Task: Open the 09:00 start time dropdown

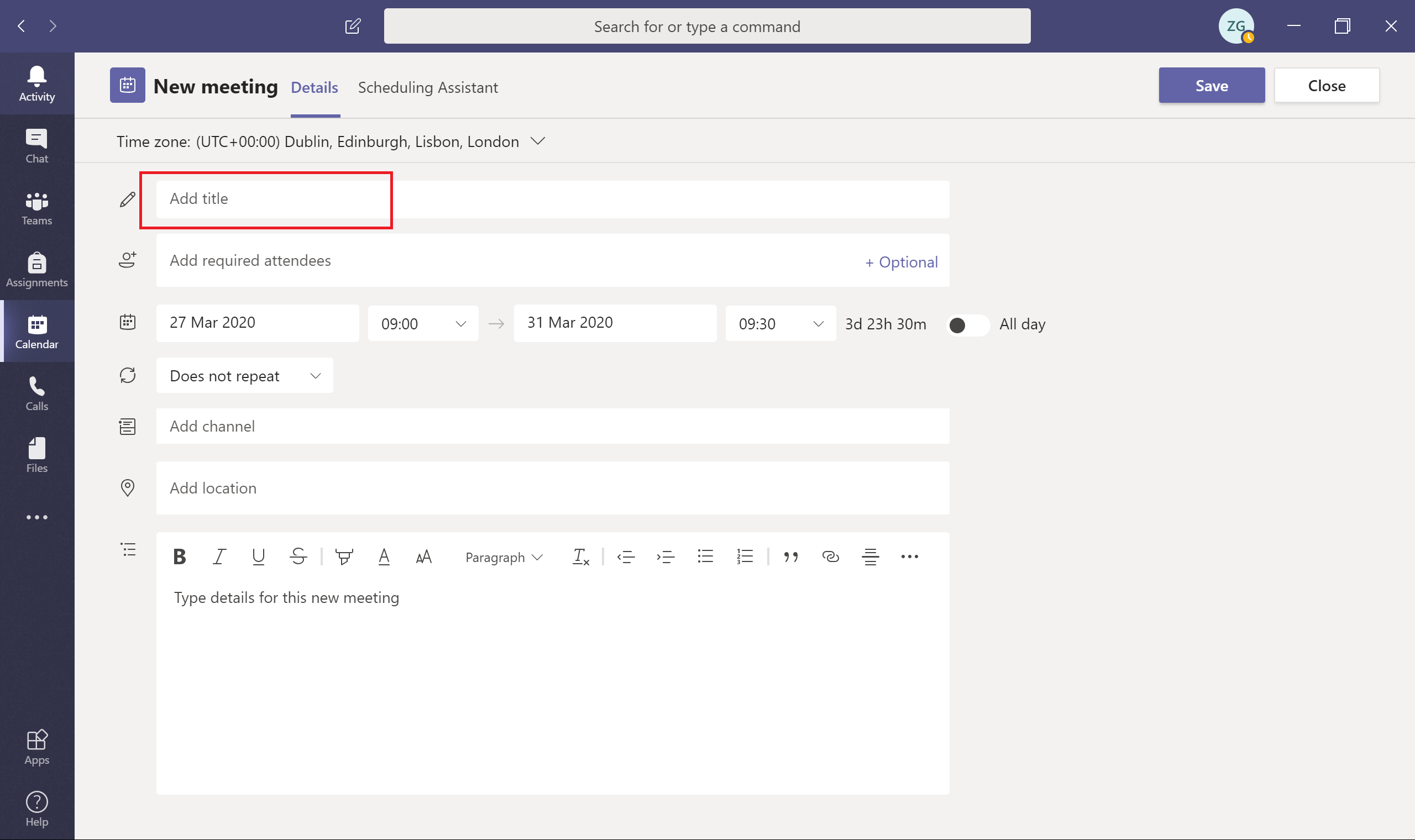Action: pos(423,324)
